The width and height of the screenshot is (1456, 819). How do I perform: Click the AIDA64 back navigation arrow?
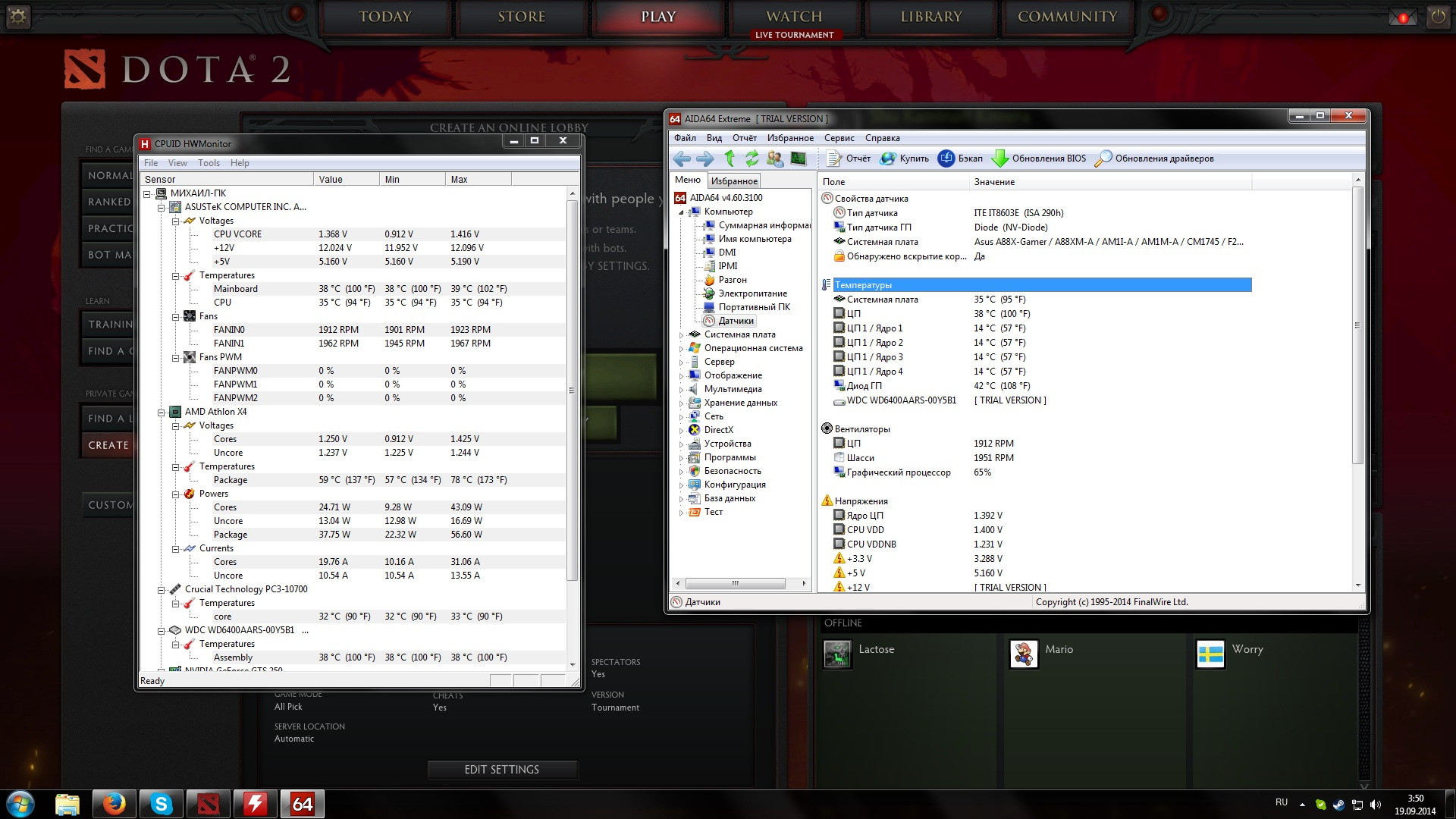(681, 158)
